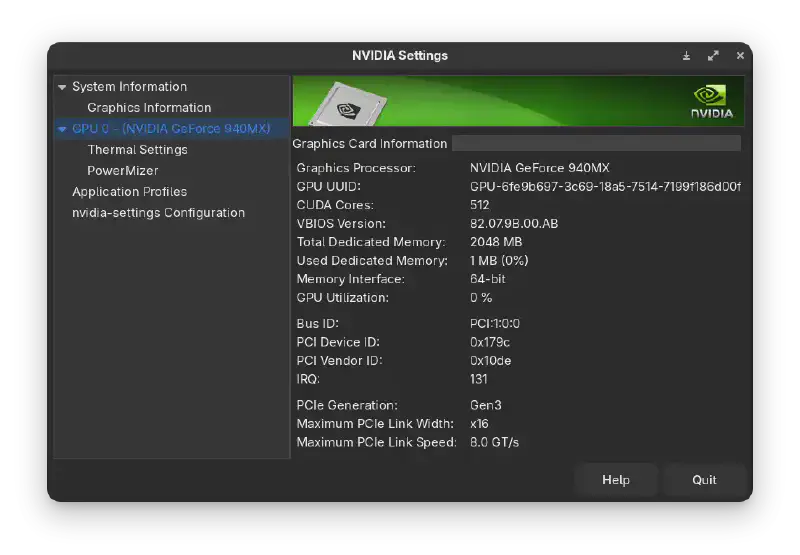
Task: Click the Graphics Processor value NVIDIA GeForce 940MX
Action: [539, 168]
